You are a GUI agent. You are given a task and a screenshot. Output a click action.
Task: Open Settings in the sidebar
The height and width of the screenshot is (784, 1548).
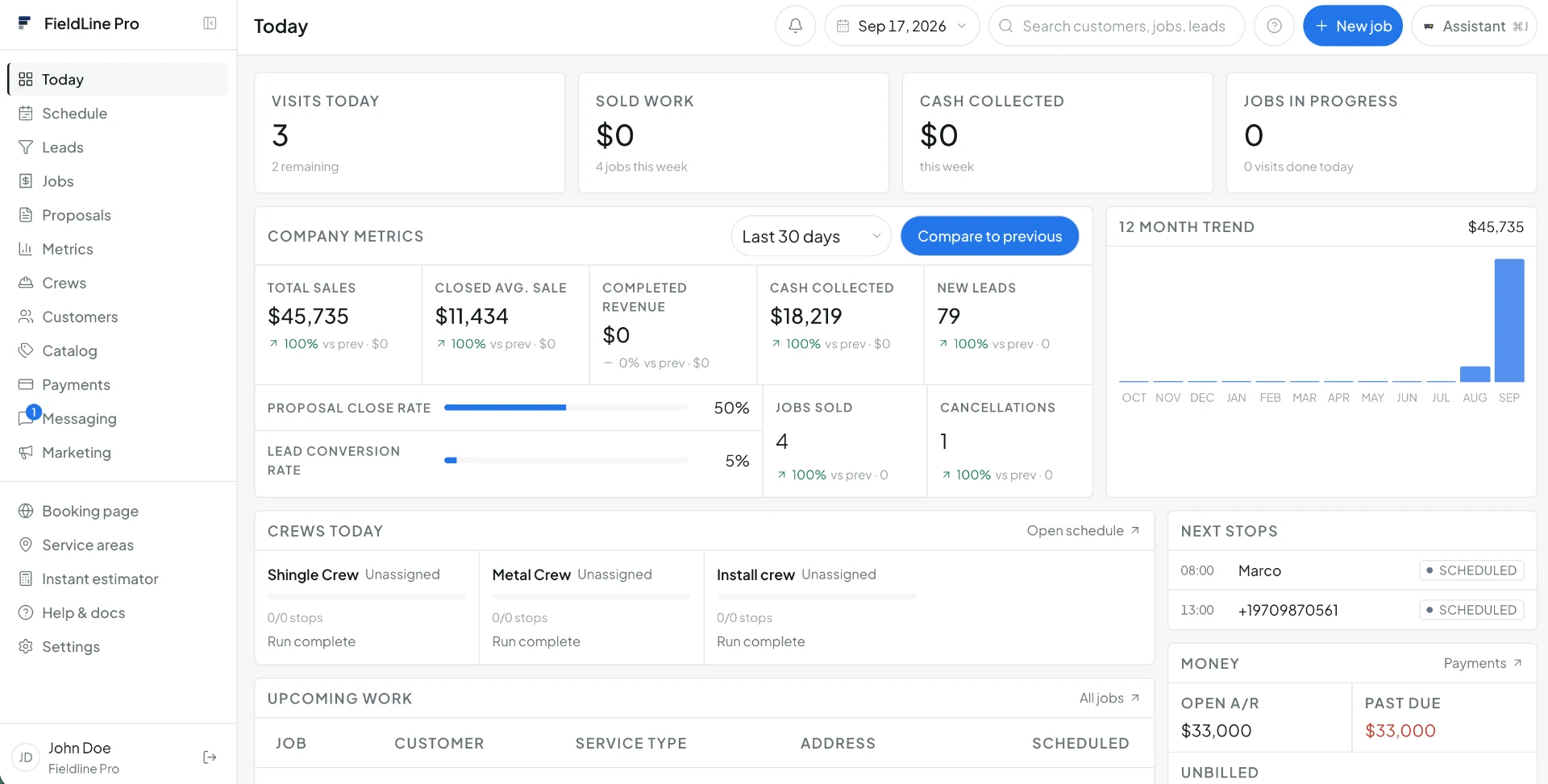pos(118,646)
